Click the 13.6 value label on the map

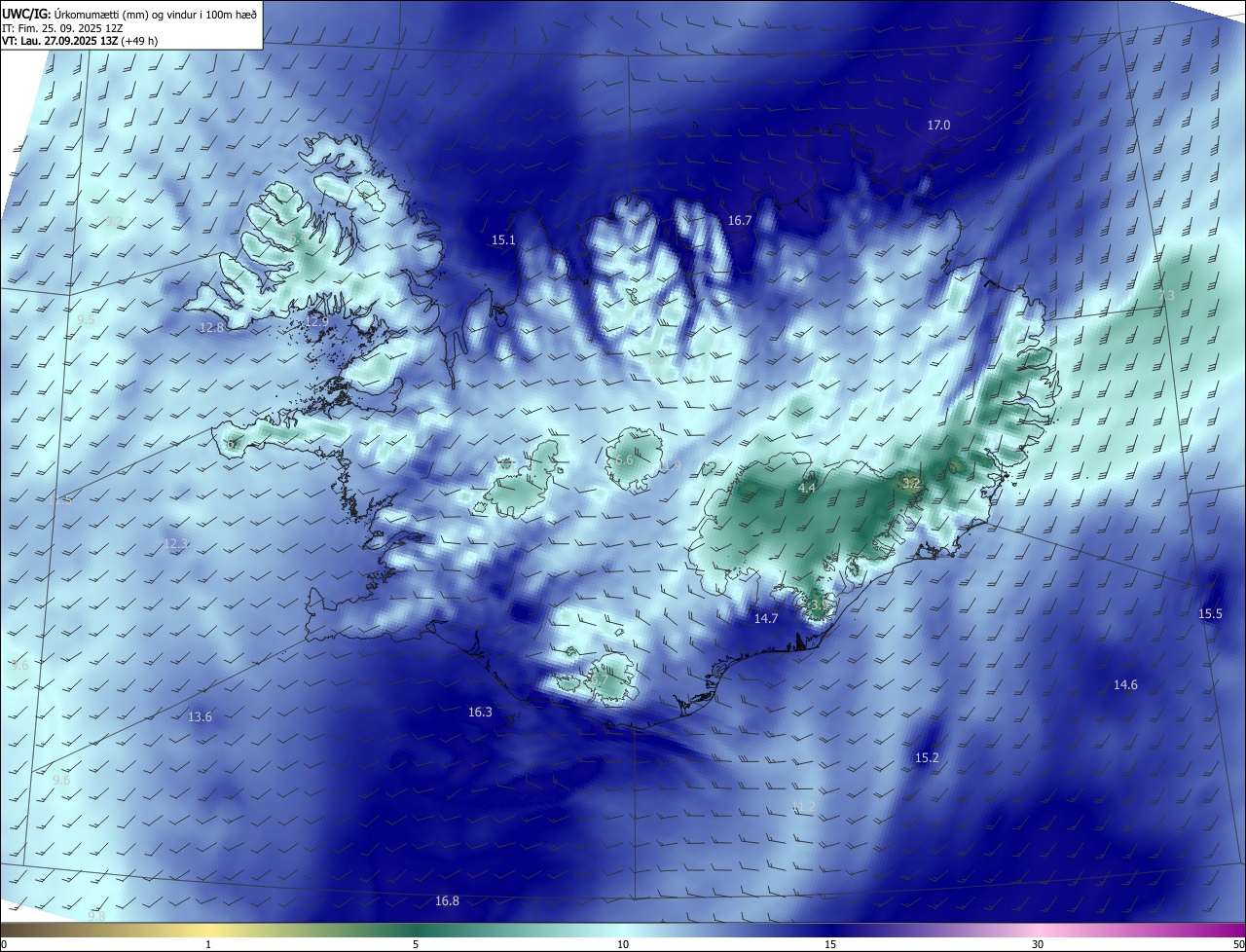tap(200, 717)
